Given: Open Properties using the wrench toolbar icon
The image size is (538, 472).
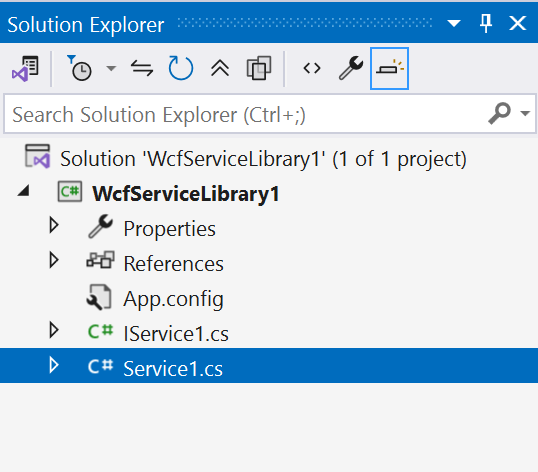Looking at the screenshot, I should 351,68.
